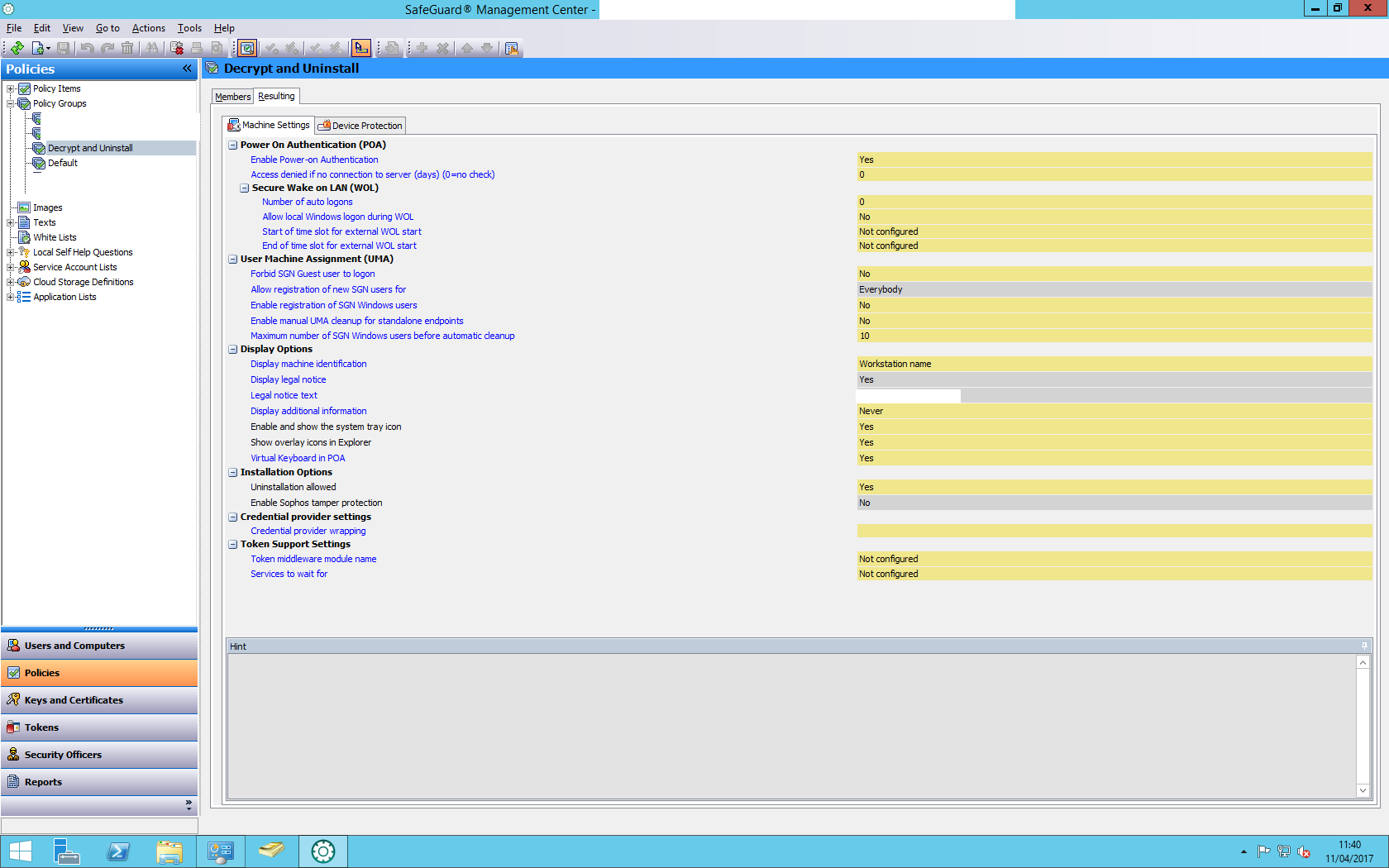Screen dimensions: 1389x868
Task: Click the last toolbar icon with hand pointer
Action: (x=512, y=48)
